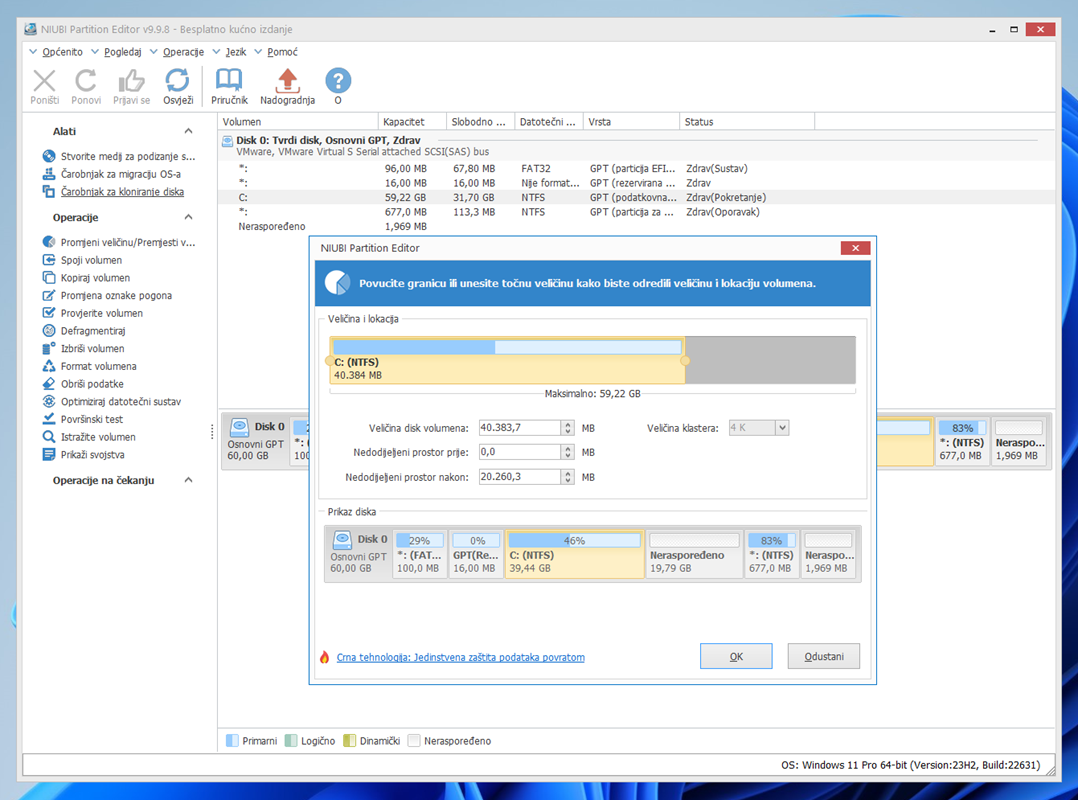Click the Osvježi refresh toolbar icon
This screenshot has height=800, width=1078.
coord(177,86)
